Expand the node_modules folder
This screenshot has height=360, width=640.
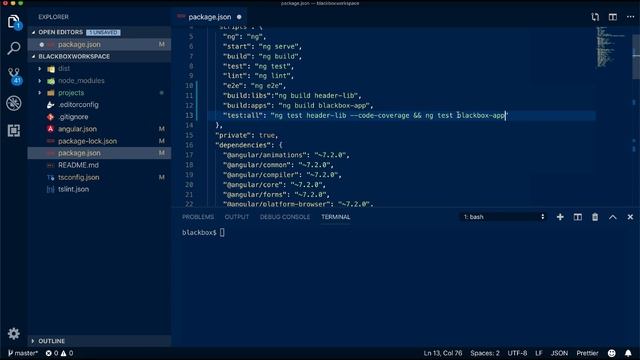pyautogui.click(x=40, y=81)
